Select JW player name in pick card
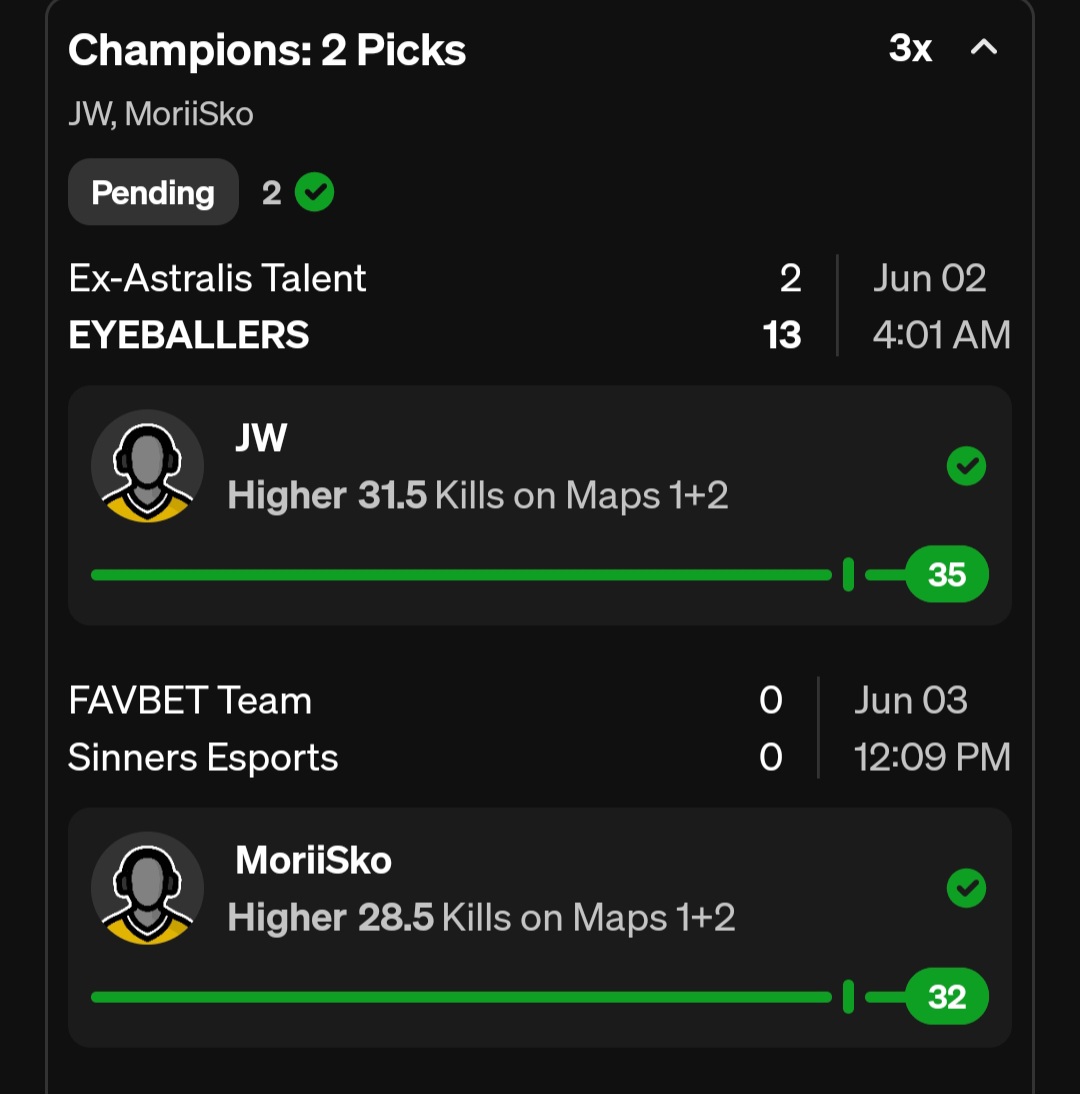The height and width of the screenshot is (1094, 1080). [x=261, y=438]
